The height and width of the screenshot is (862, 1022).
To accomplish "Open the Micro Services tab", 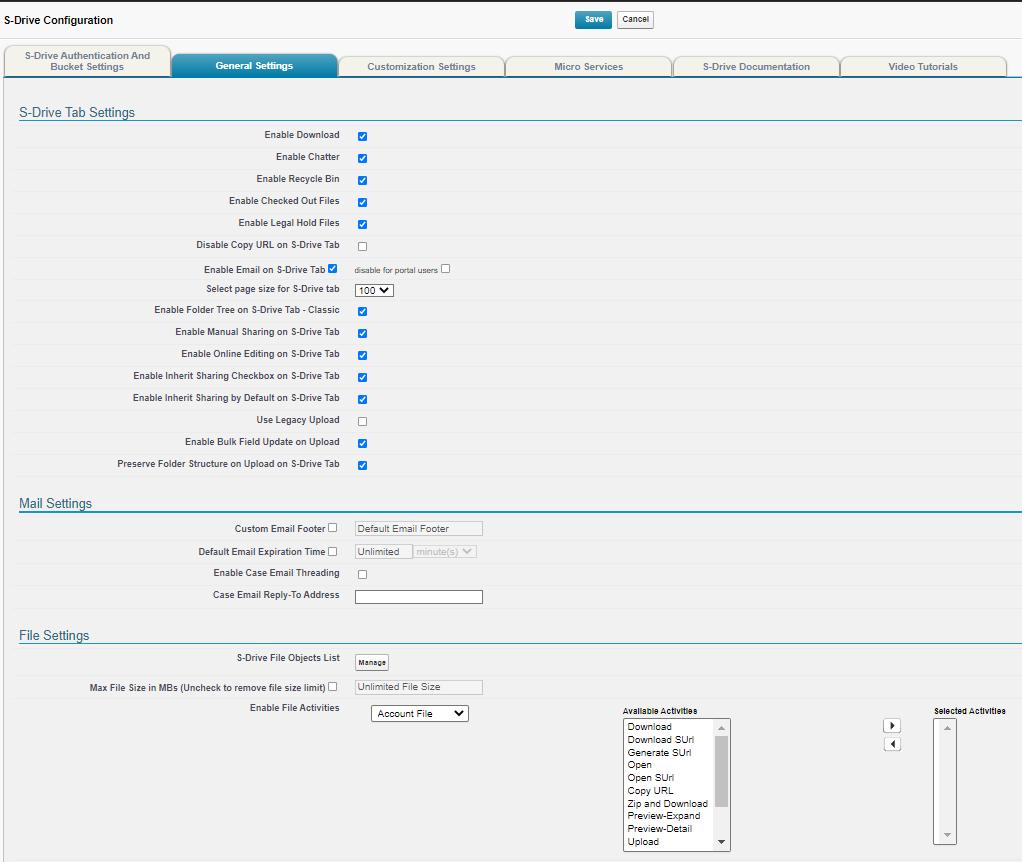I will pos(588,67).
